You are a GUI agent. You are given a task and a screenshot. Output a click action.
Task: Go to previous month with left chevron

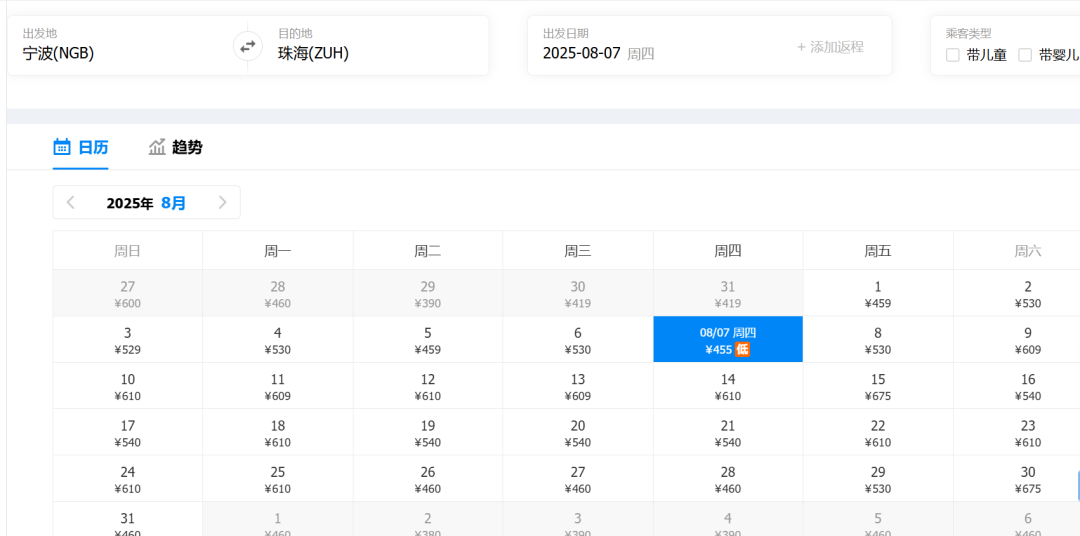(x=70, y=203)
